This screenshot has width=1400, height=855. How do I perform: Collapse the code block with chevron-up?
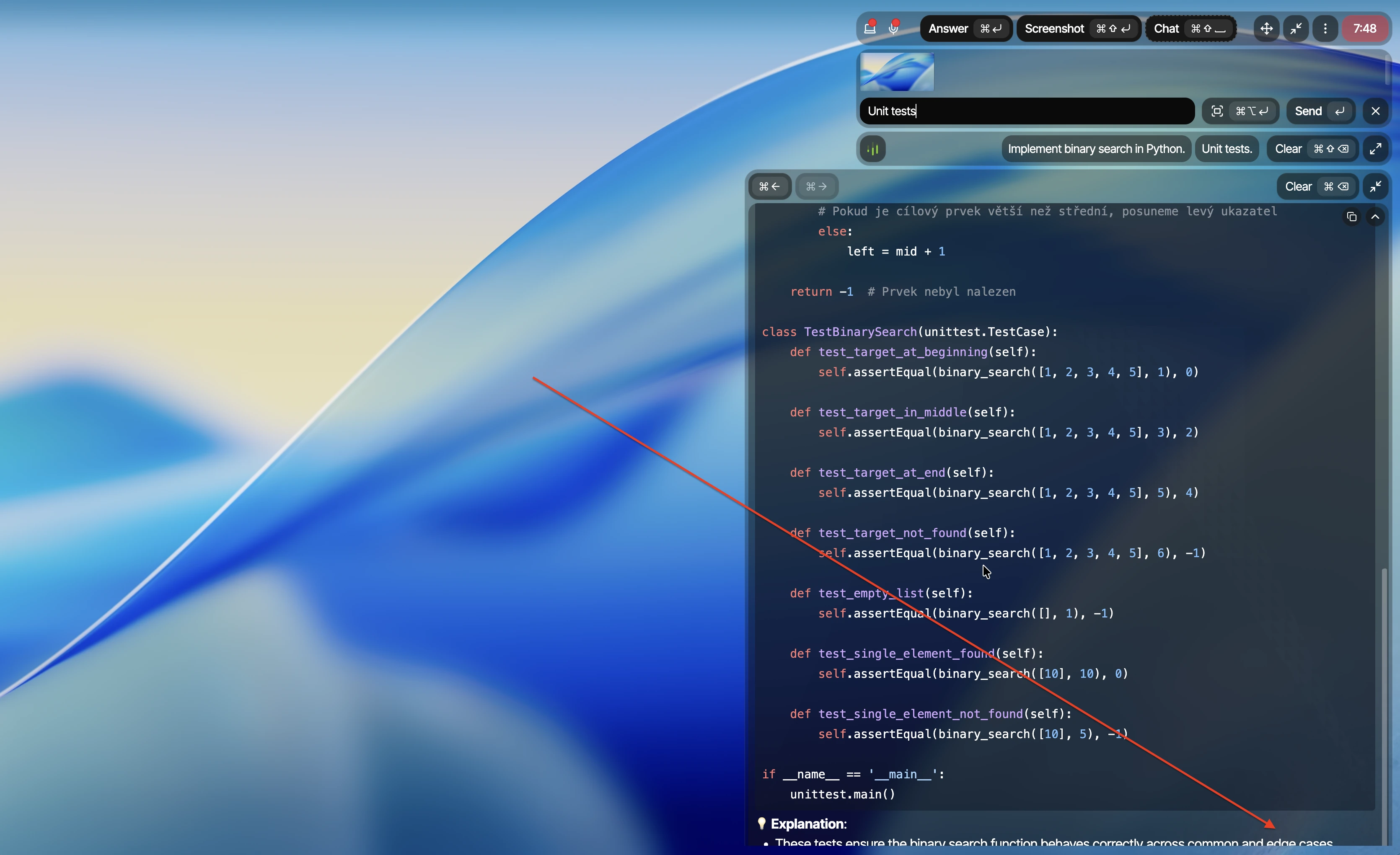point(1375,217)
